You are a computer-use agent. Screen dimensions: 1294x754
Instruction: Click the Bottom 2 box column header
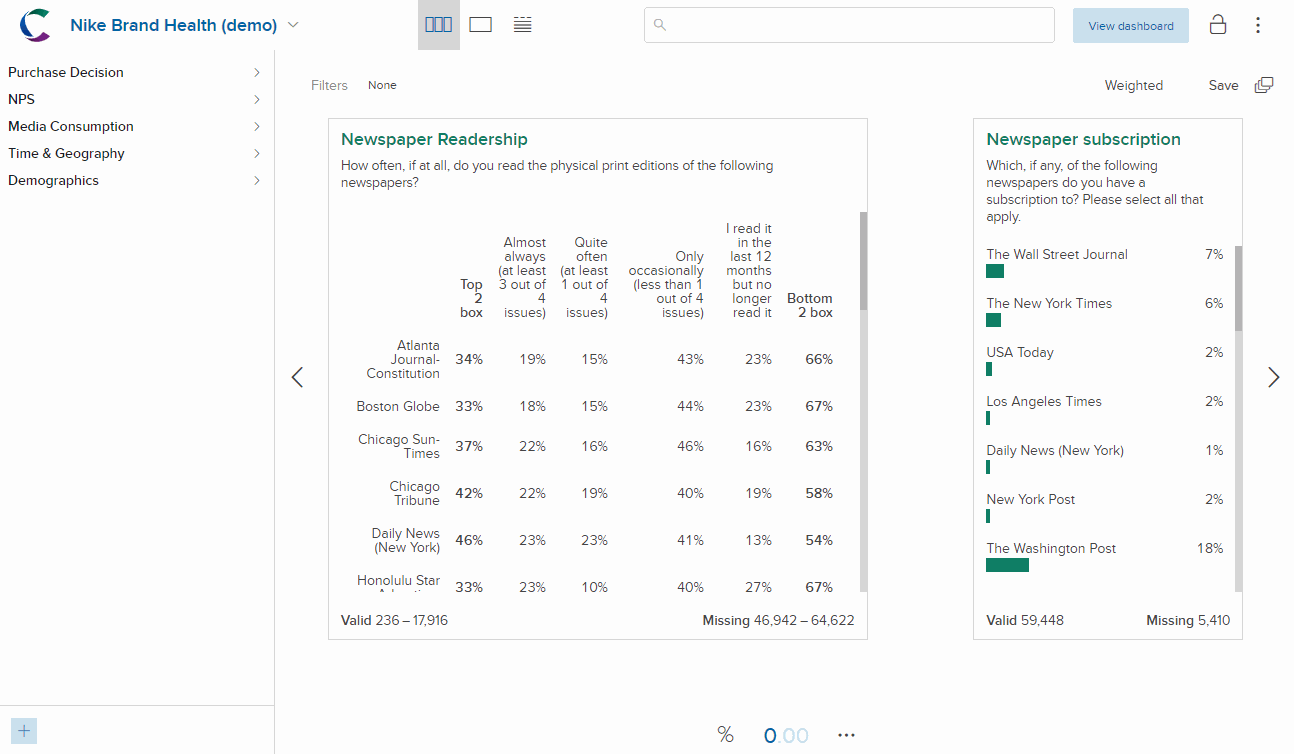tap(809, 305)
